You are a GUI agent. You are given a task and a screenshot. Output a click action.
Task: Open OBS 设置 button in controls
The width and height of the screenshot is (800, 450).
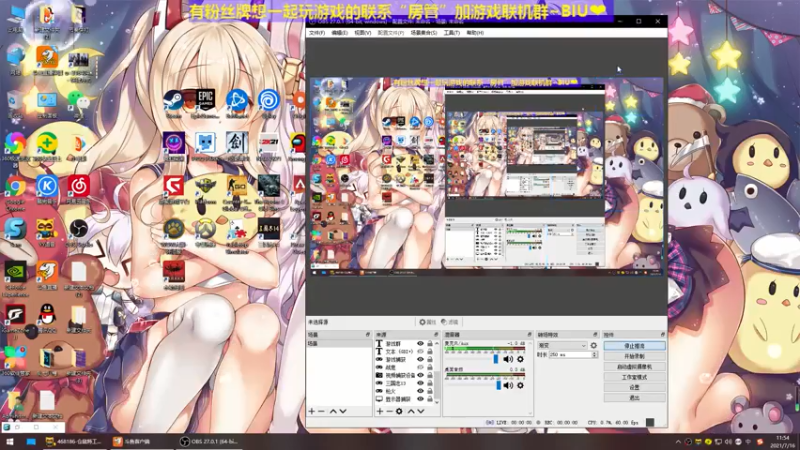(x=635, y=387)
